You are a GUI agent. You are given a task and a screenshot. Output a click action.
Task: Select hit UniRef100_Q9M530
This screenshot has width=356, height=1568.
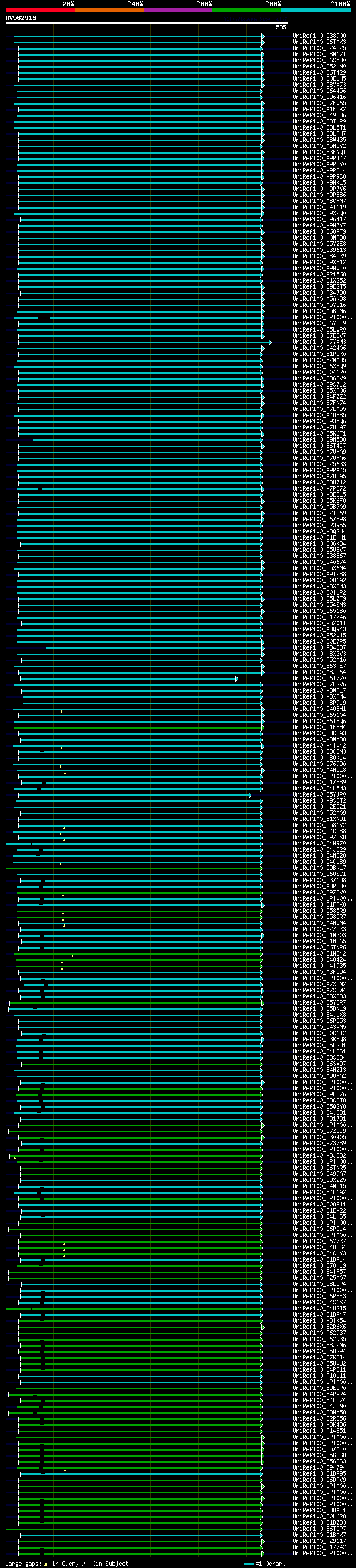[x=319, y=440]
